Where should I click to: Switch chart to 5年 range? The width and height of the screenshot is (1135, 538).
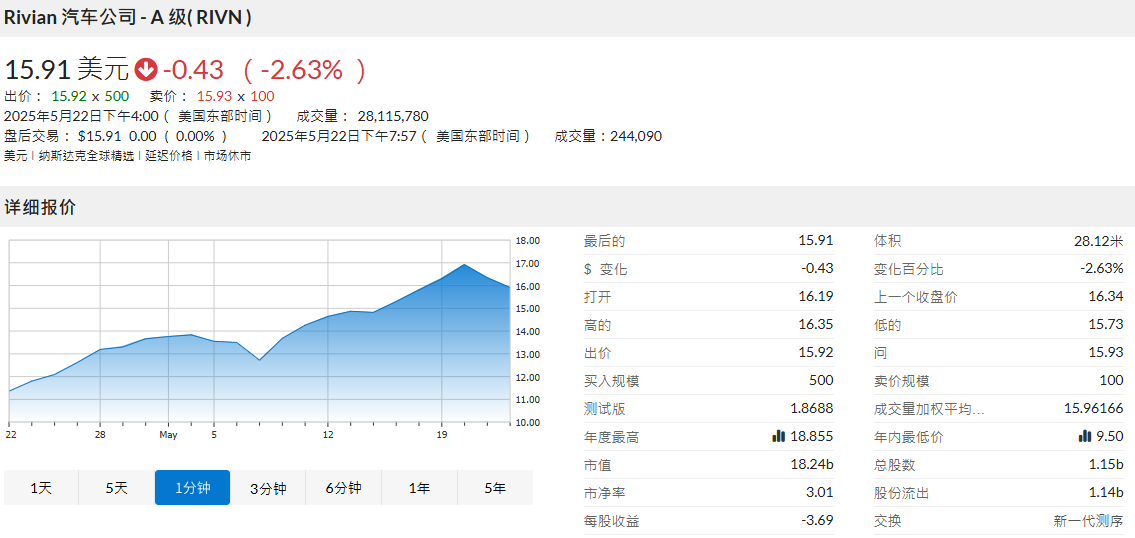coord(495,488)
